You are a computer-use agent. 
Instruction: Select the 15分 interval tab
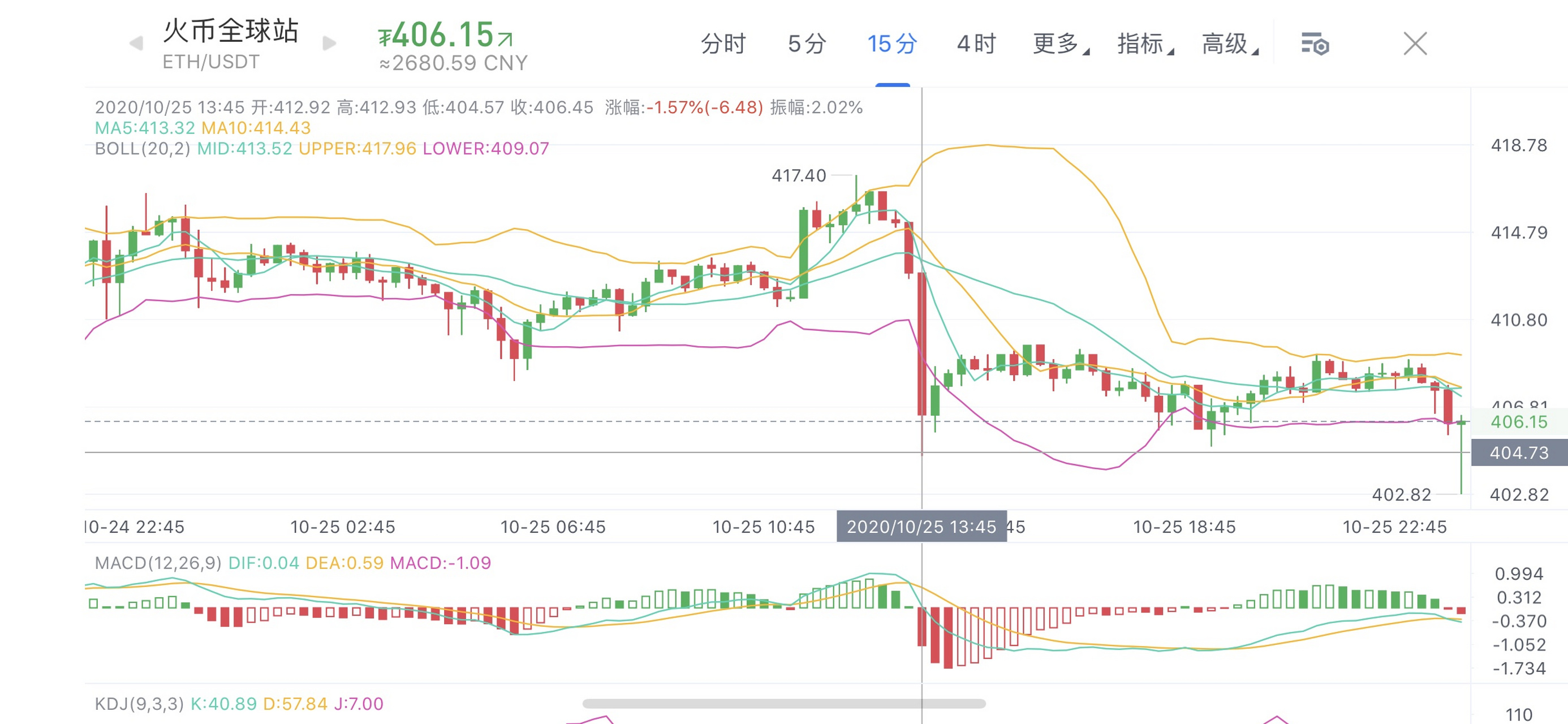pyautogui.click(x=891, y=44)
